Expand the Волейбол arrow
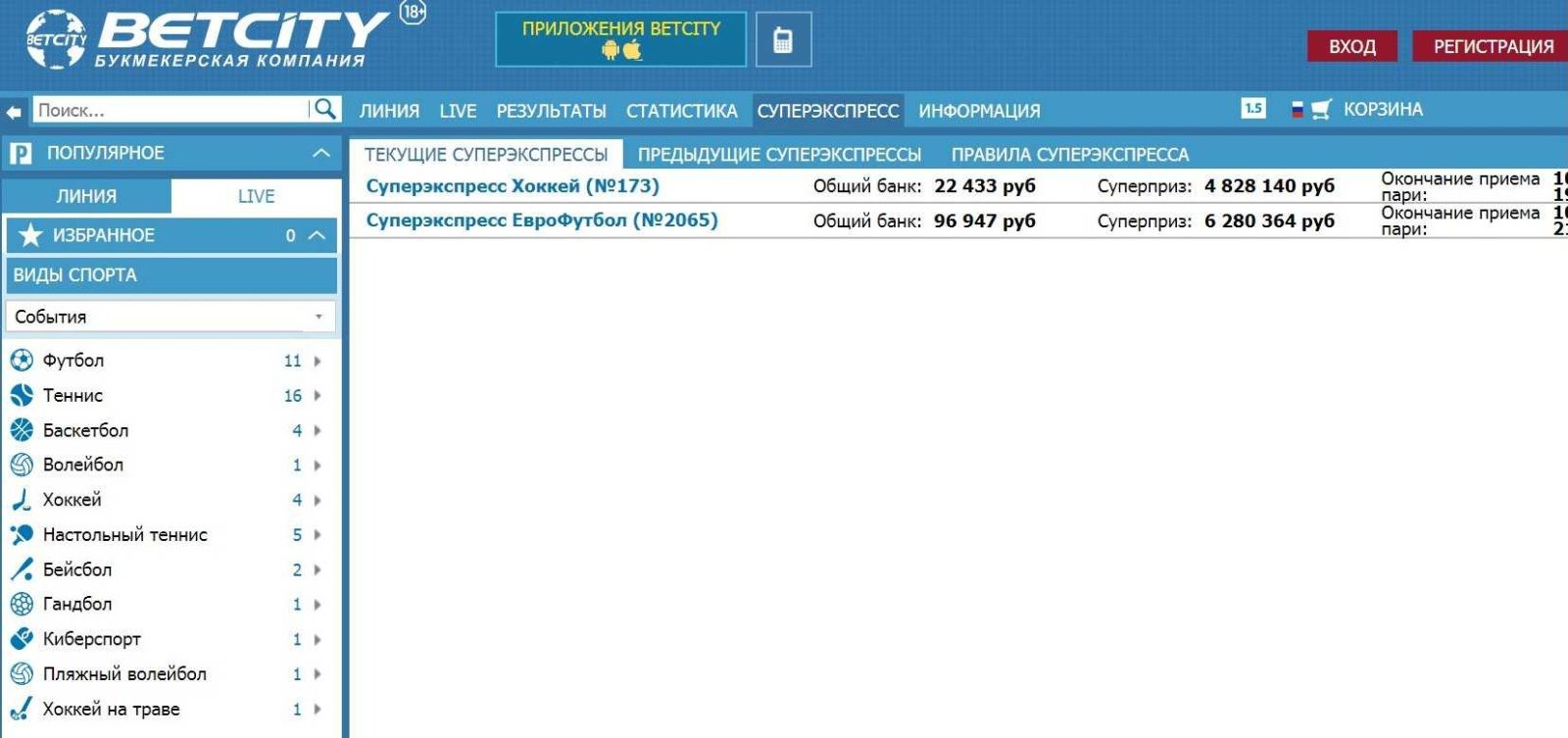This screenshot has height=738, width=1568. 318,466
